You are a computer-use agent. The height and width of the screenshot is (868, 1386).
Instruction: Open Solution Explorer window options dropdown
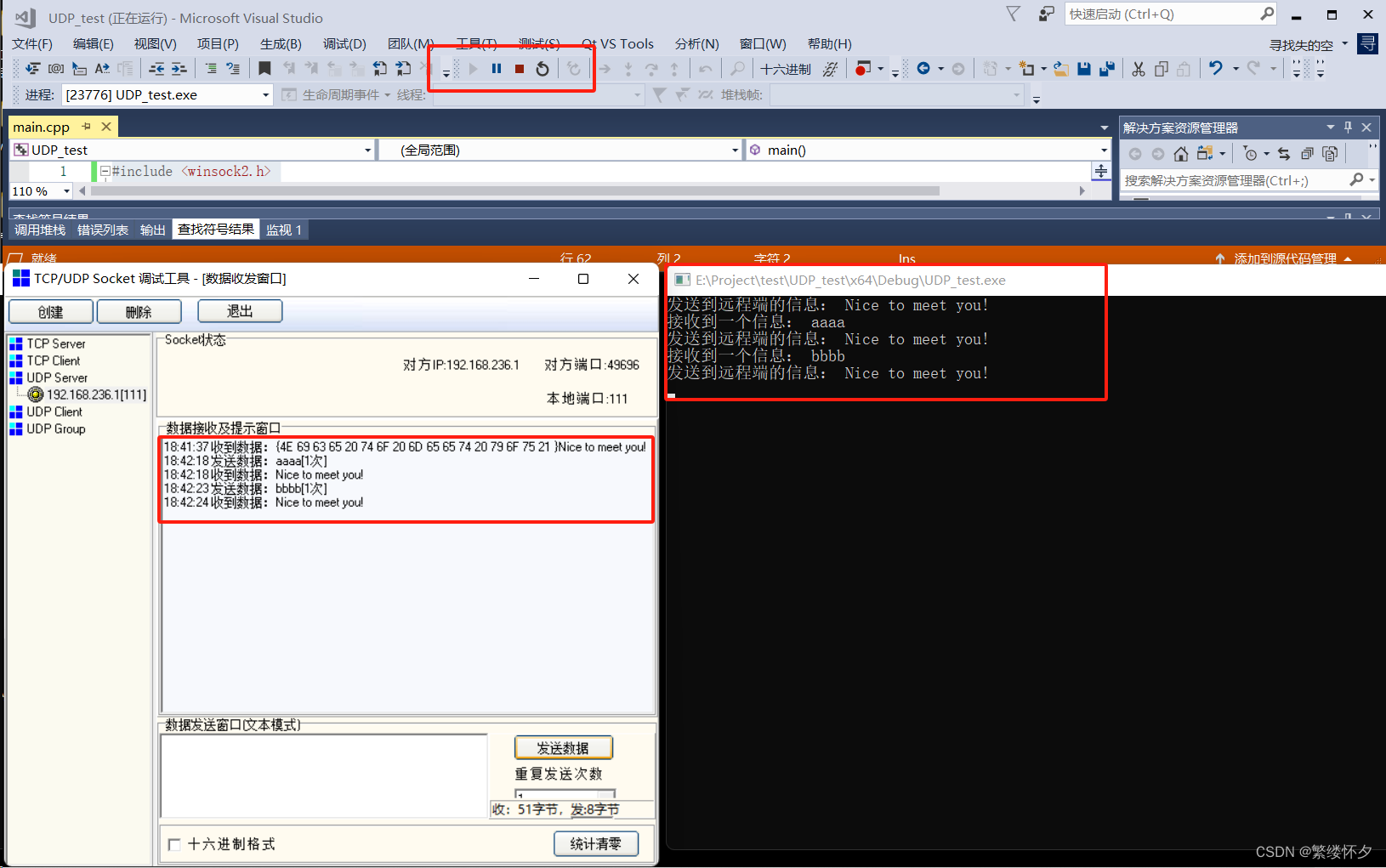point(1331,128)
